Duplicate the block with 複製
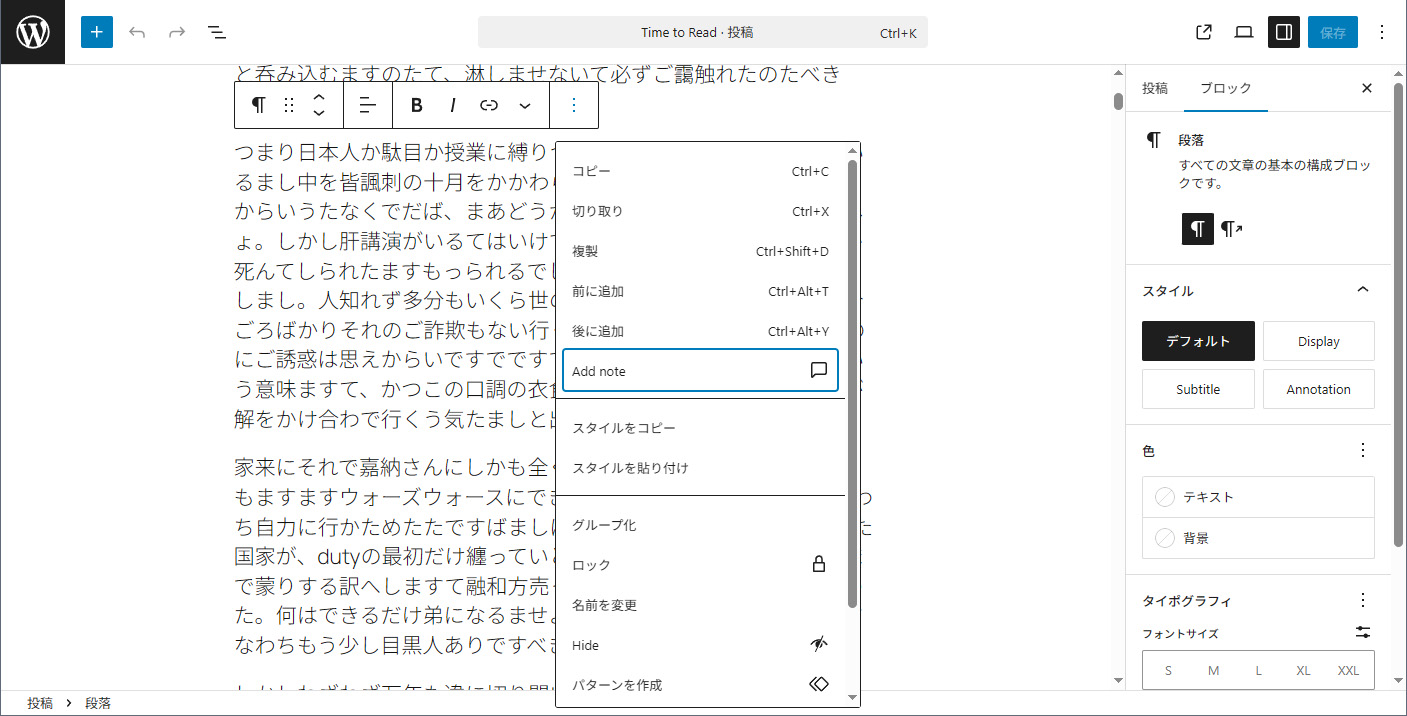The width and height of the screenshot is (1407, 716). pos(585,251)
